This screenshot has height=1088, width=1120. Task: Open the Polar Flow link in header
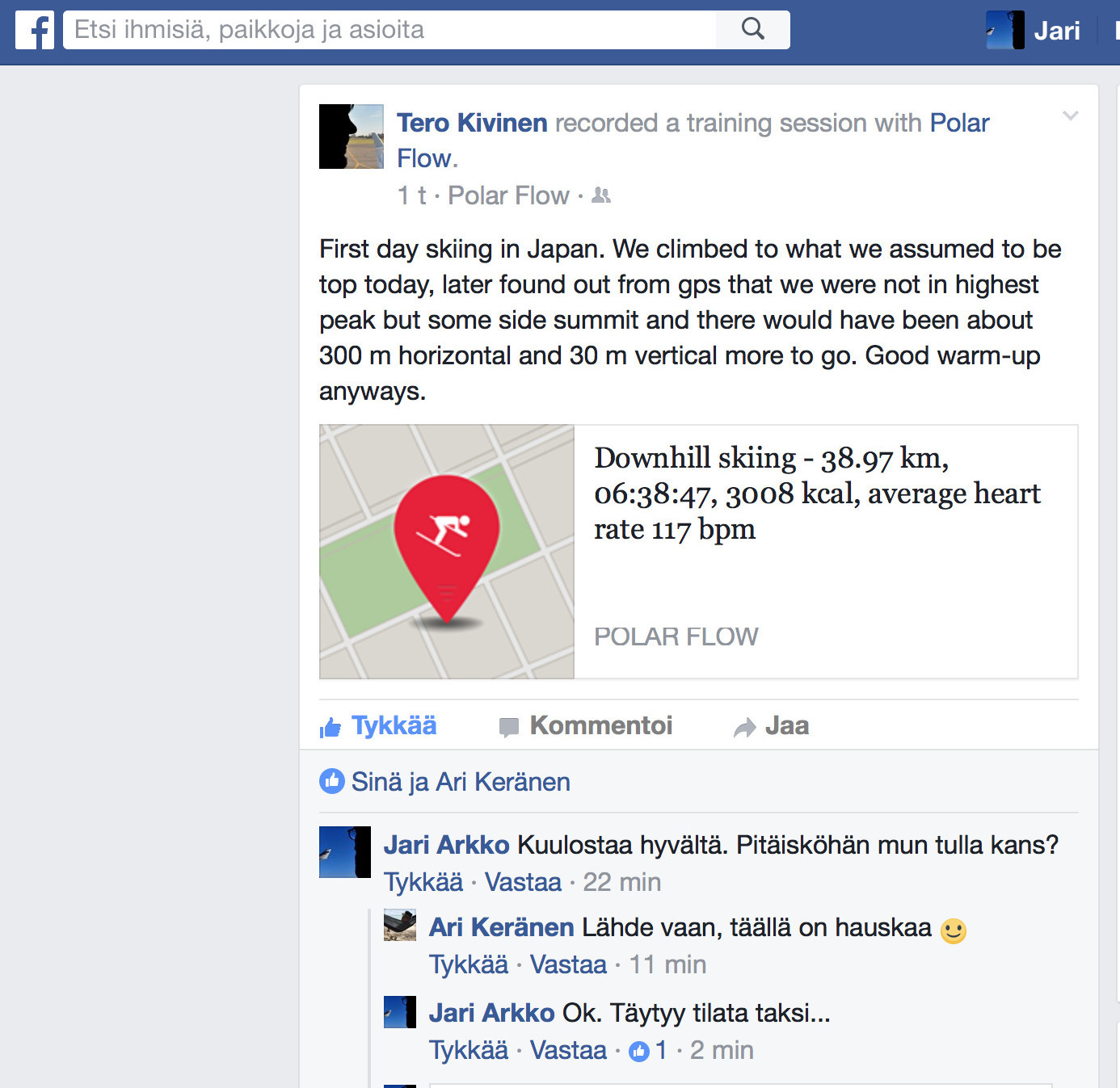(693, 141)
